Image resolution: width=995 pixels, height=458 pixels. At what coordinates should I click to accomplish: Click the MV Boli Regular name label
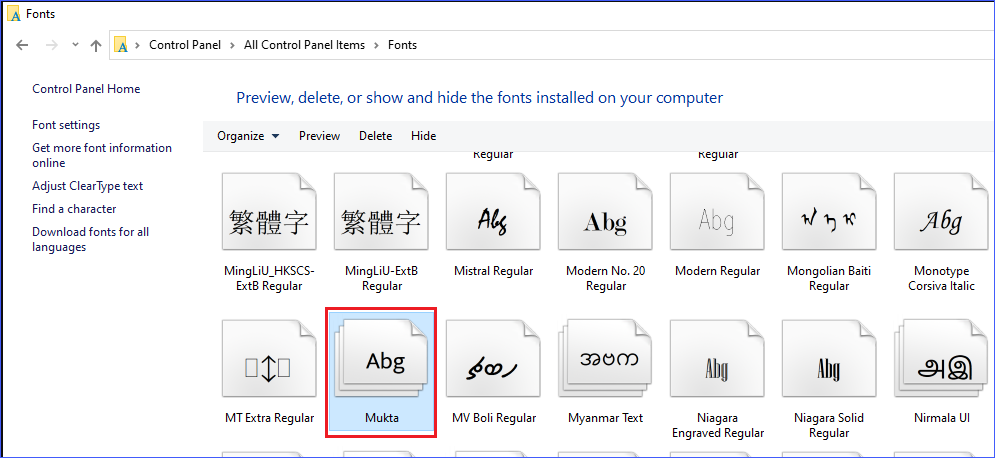click(x=494, y=418)
